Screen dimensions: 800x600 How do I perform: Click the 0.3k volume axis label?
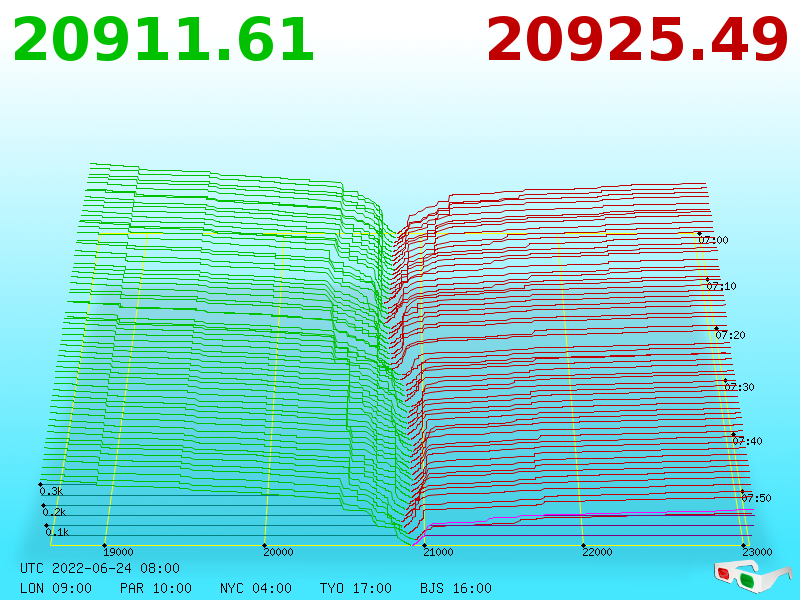pyautogui.click(x=51, y=491)
